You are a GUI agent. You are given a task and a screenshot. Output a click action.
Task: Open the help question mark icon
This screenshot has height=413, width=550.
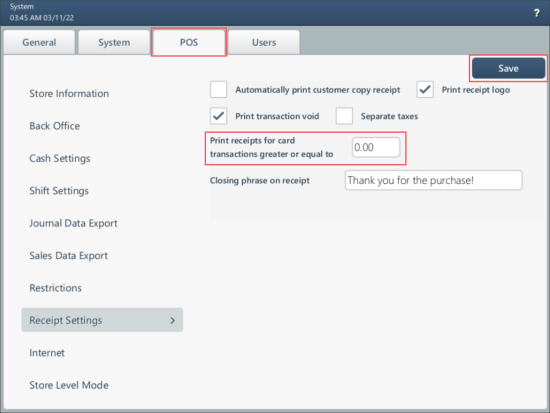coord(536,13)
